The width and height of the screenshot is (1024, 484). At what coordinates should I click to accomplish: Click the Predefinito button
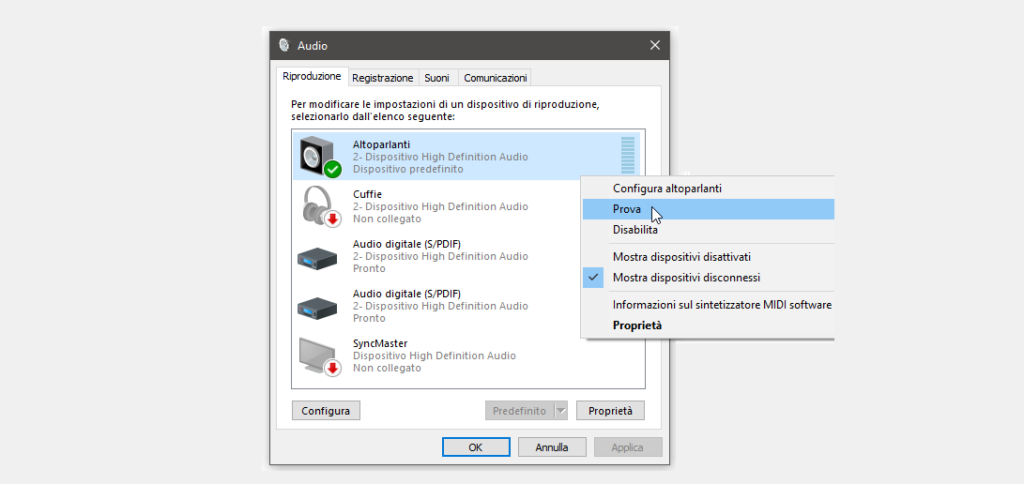[x=519, y=411]
